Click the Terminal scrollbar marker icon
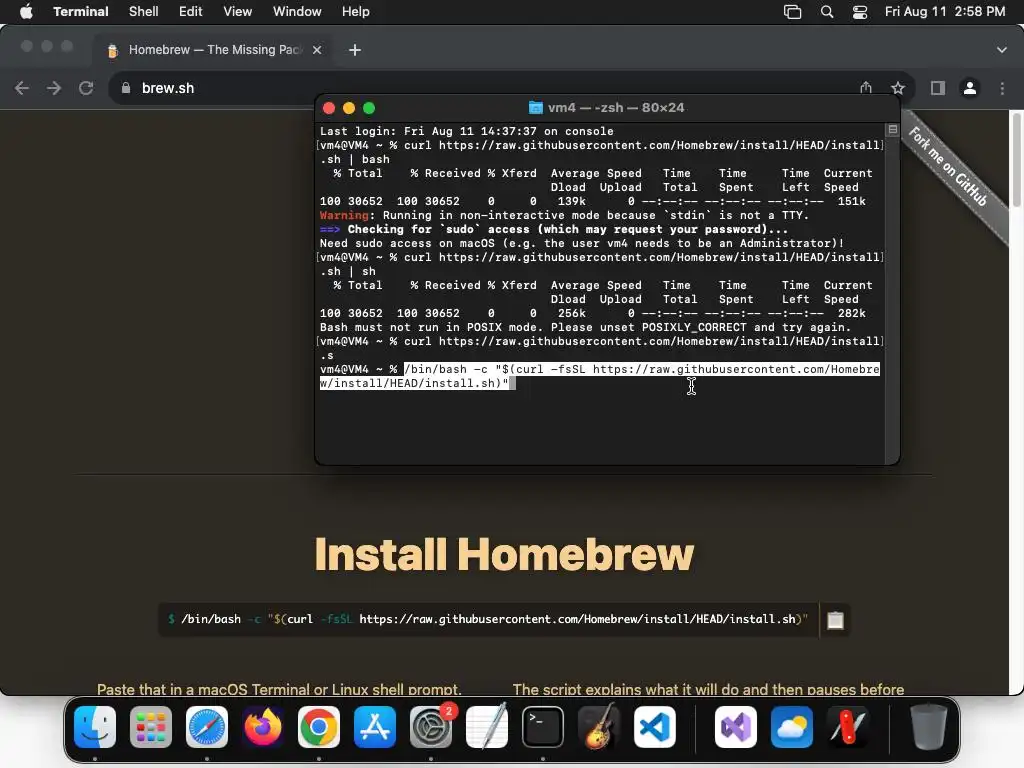The height and width of the screenshot is (768, 1024). click(x=893, y=130)
